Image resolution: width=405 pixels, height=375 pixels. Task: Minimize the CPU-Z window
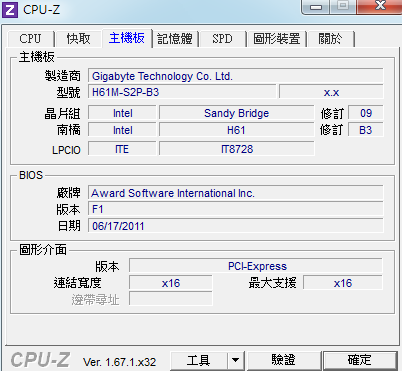click(316, 6)
